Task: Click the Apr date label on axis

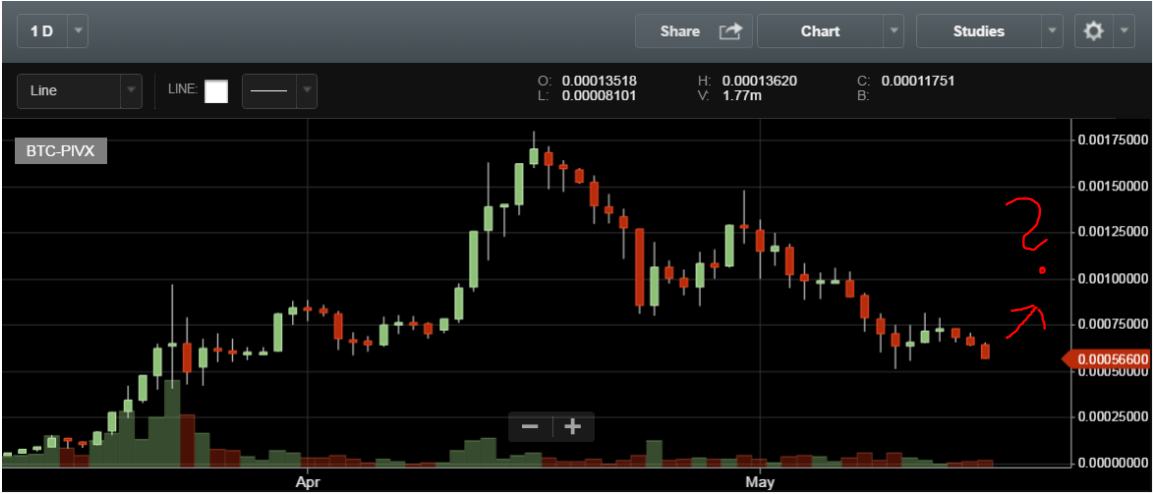Action: pyautogui.click(x=307, y=483)
